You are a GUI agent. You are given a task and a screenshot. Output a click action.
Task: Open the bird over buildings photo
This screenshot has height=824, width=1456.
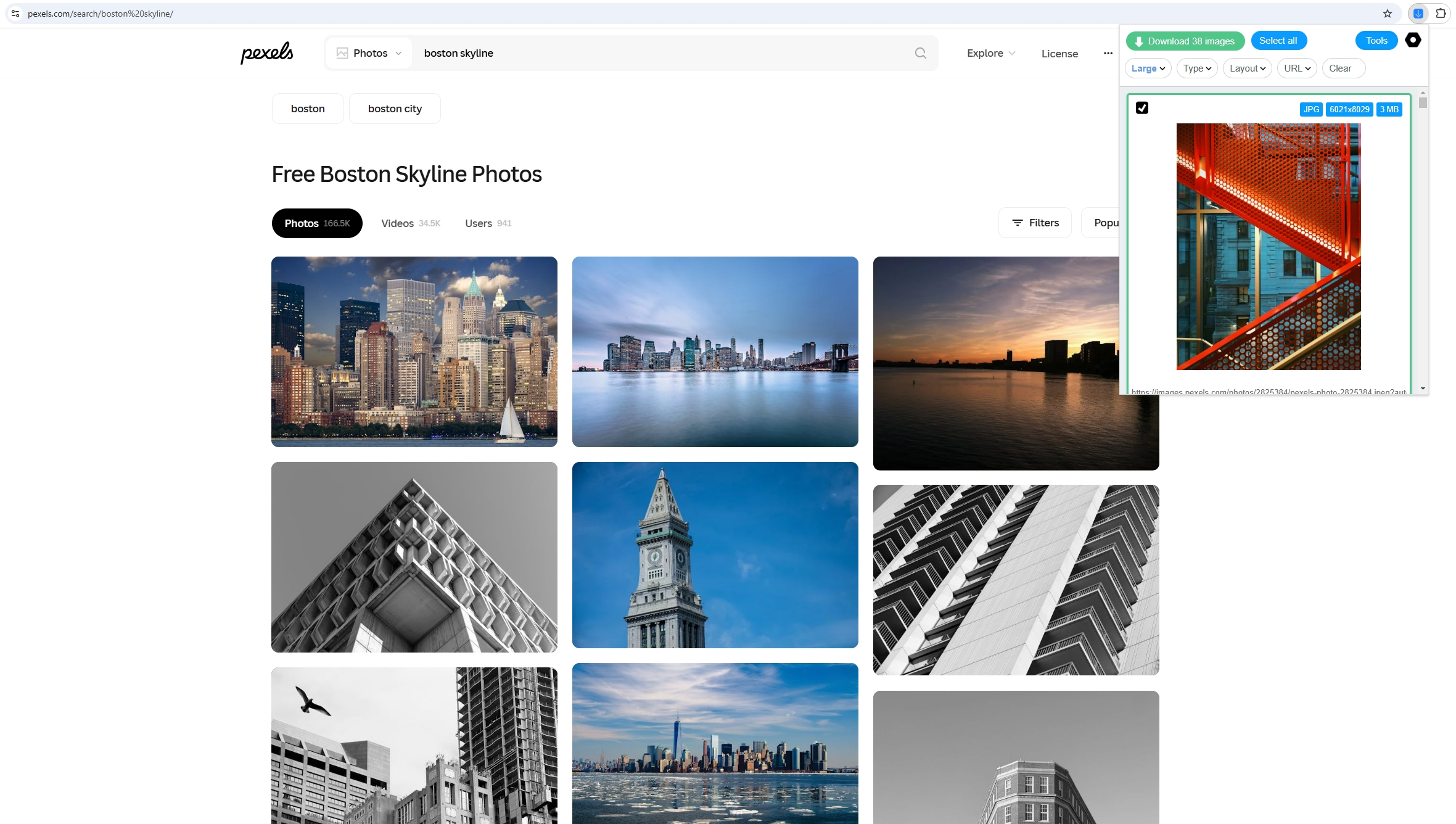click(414, 746)
